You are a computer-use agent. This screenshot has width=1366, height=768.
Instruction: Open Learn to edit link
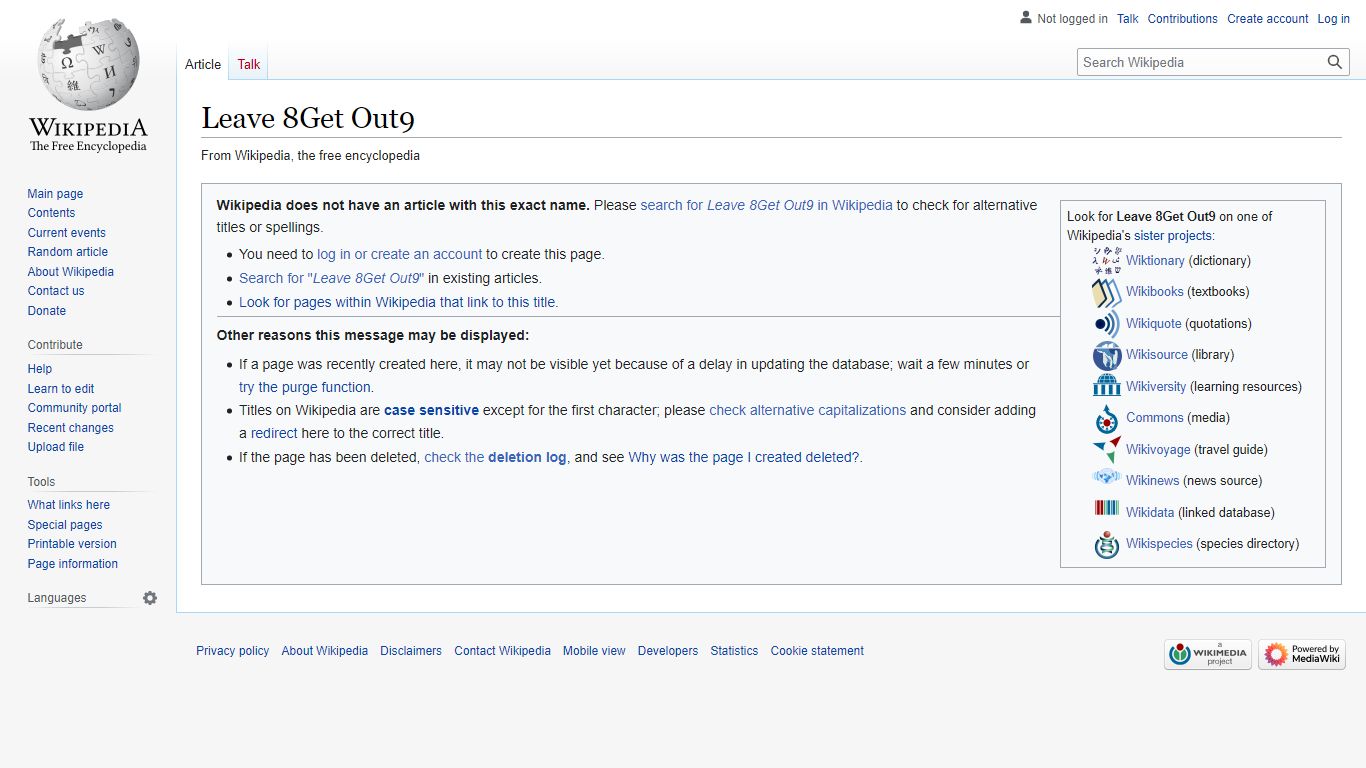(61, 389)
